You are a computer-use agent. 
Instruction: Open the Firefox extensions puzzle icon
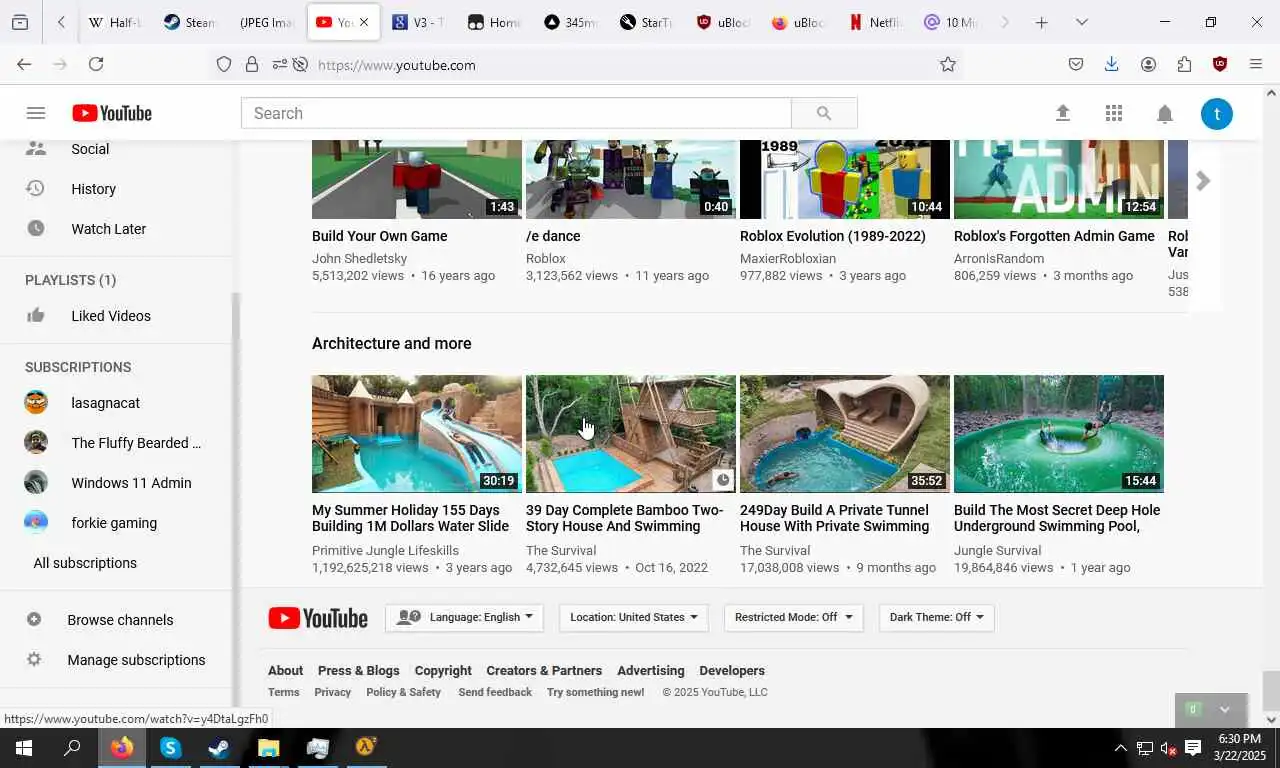click(1184, 64)
